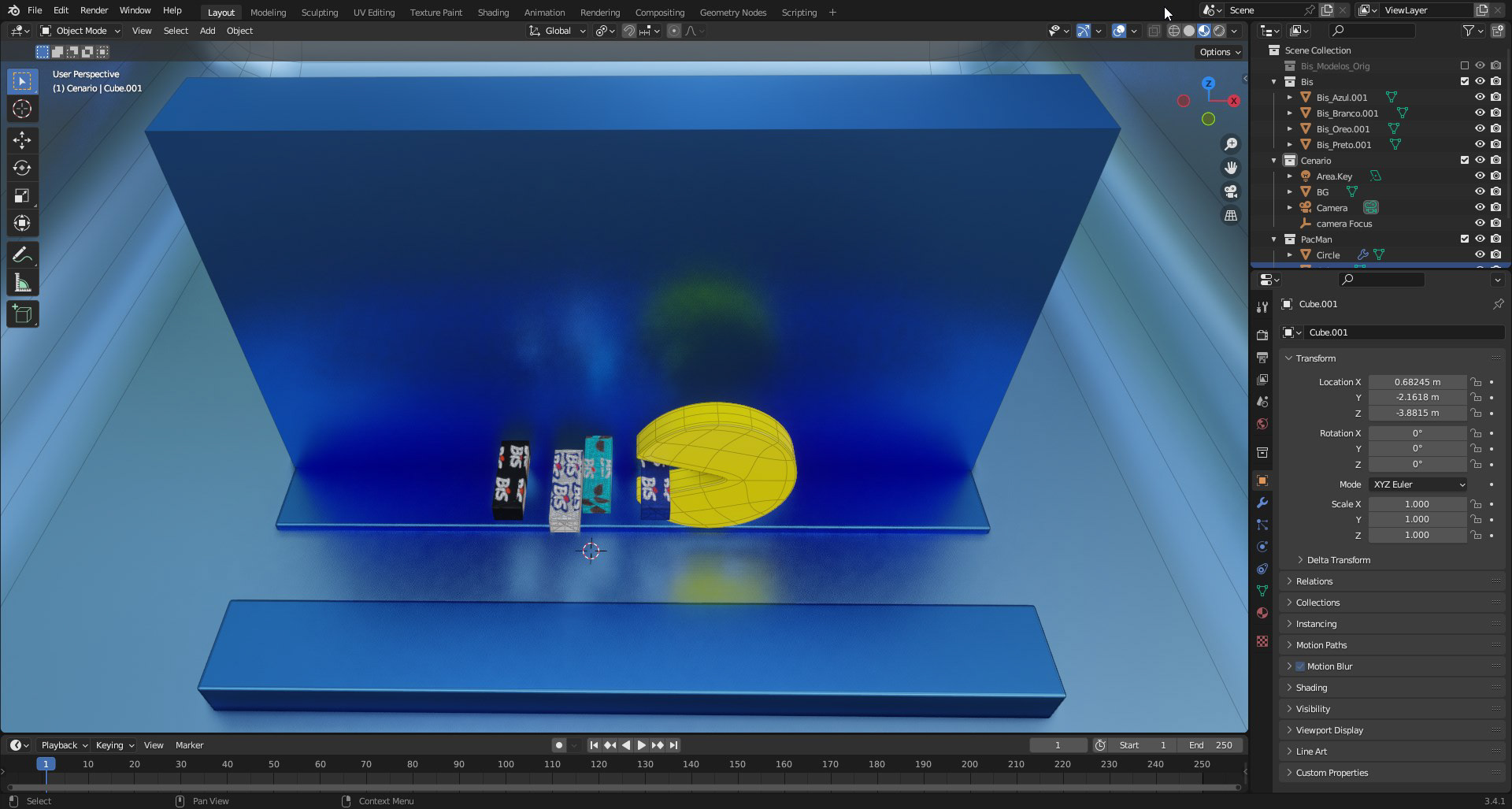
Task: Click the Location Z value field
Action: [1417, 413]
